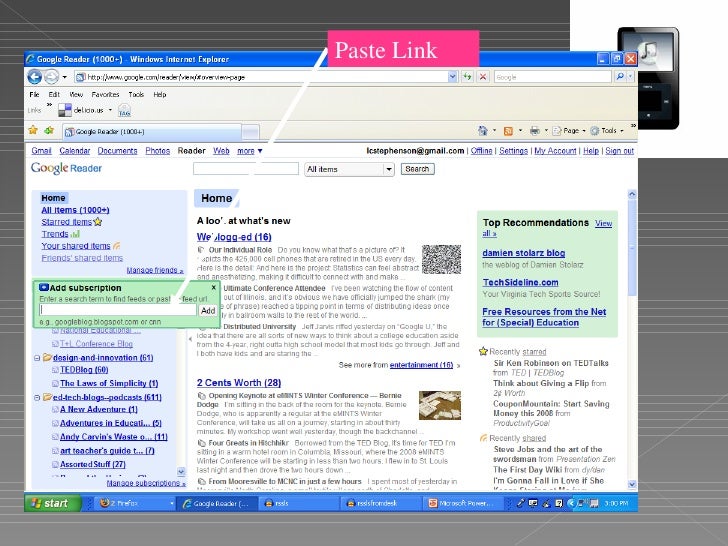Open the del.icio.us dropdown arrow
This screenshot has width=728, height=546.
tap(110, 110)
